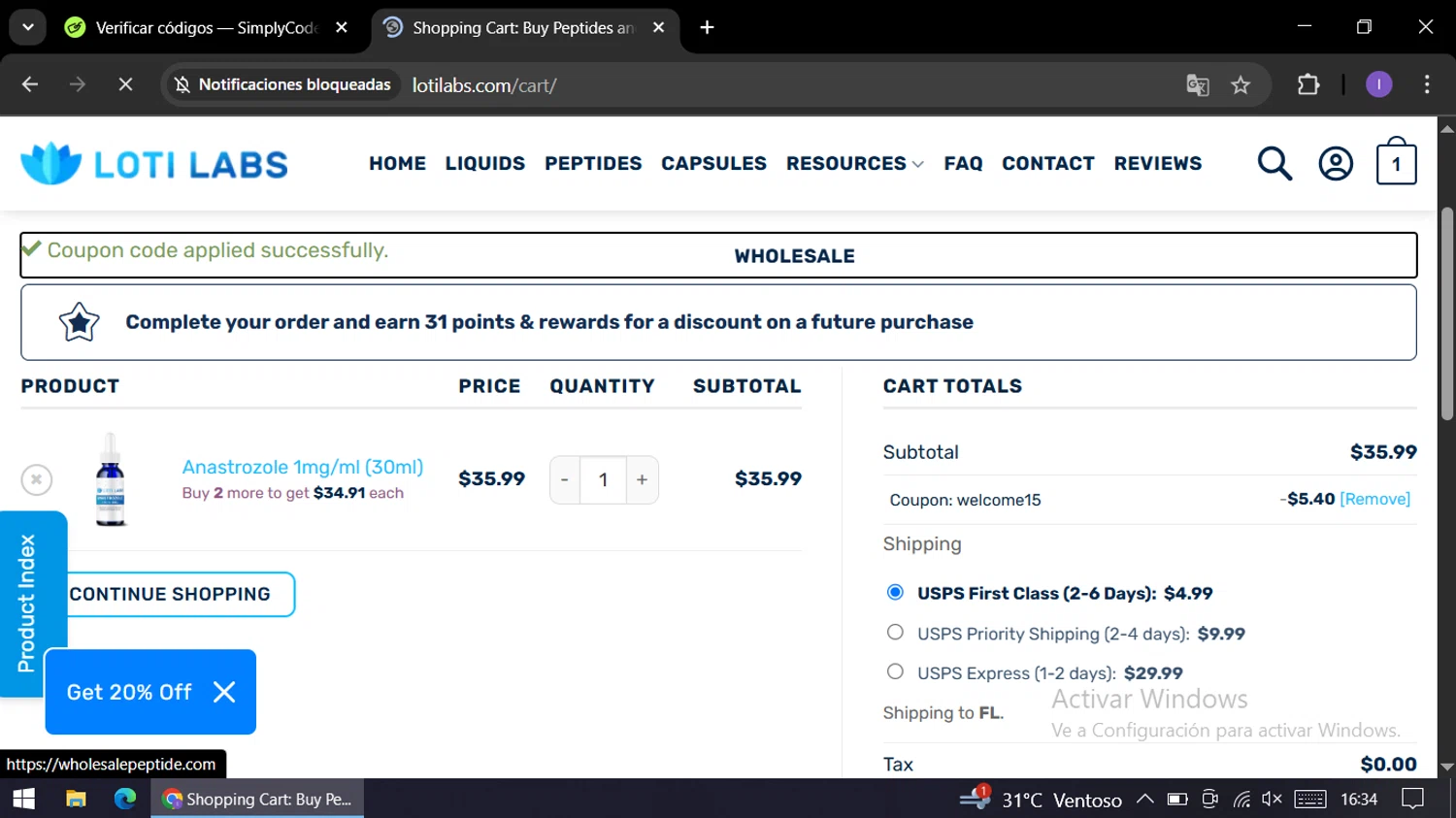Click Notificaciones bloqueadas chip

click(282, 84)
